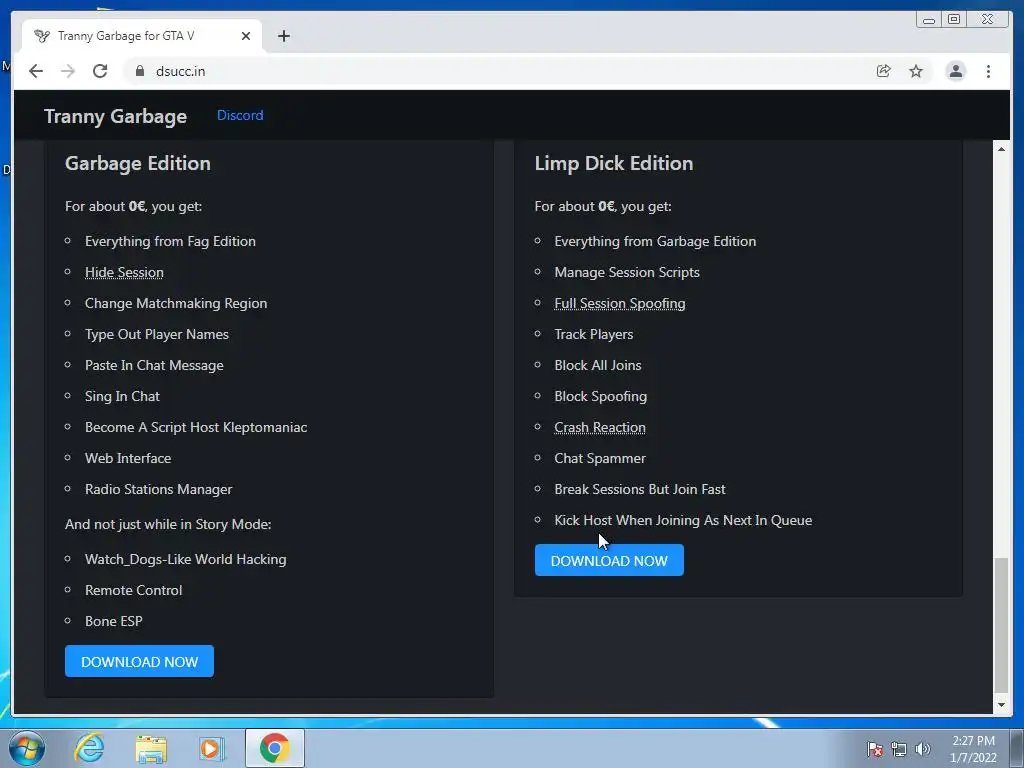
Task: Open Windows Explorer folder on taskbar
Action: (x=151, y=748)
